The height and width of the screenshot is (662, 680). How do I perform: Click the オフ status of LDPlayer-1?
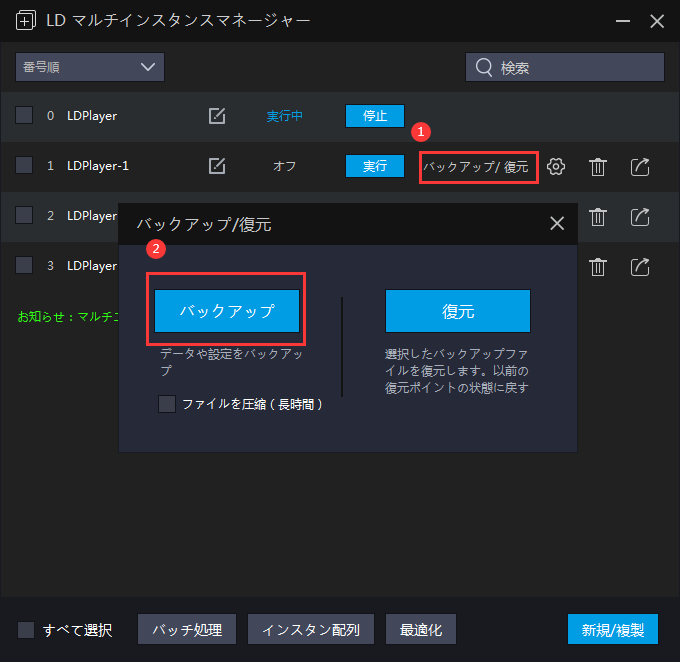click(x=284, y=166)
